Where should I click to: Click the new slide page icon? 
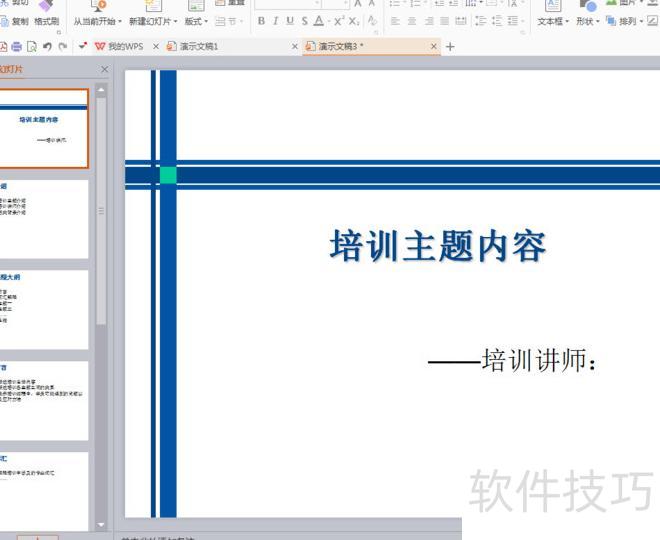pos(153,5)
